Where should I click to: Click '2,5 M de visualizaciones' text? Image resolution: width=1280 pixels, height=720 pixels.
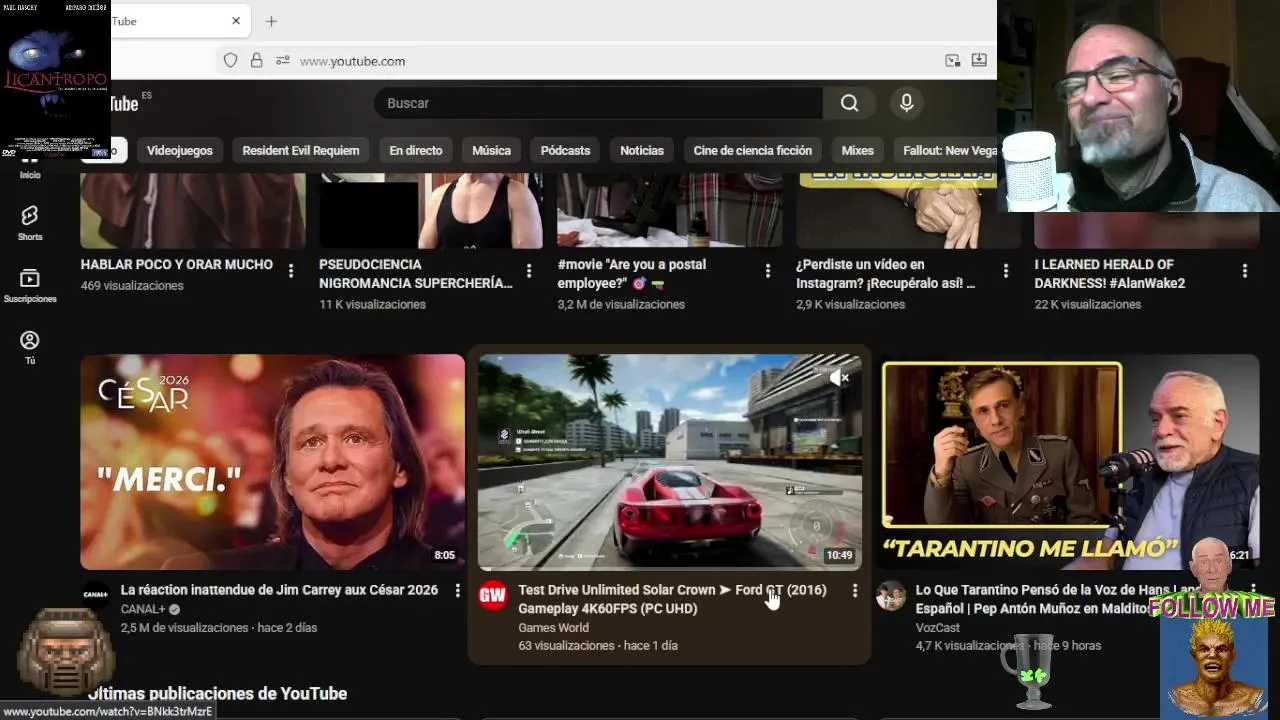[x=184, y=628]
